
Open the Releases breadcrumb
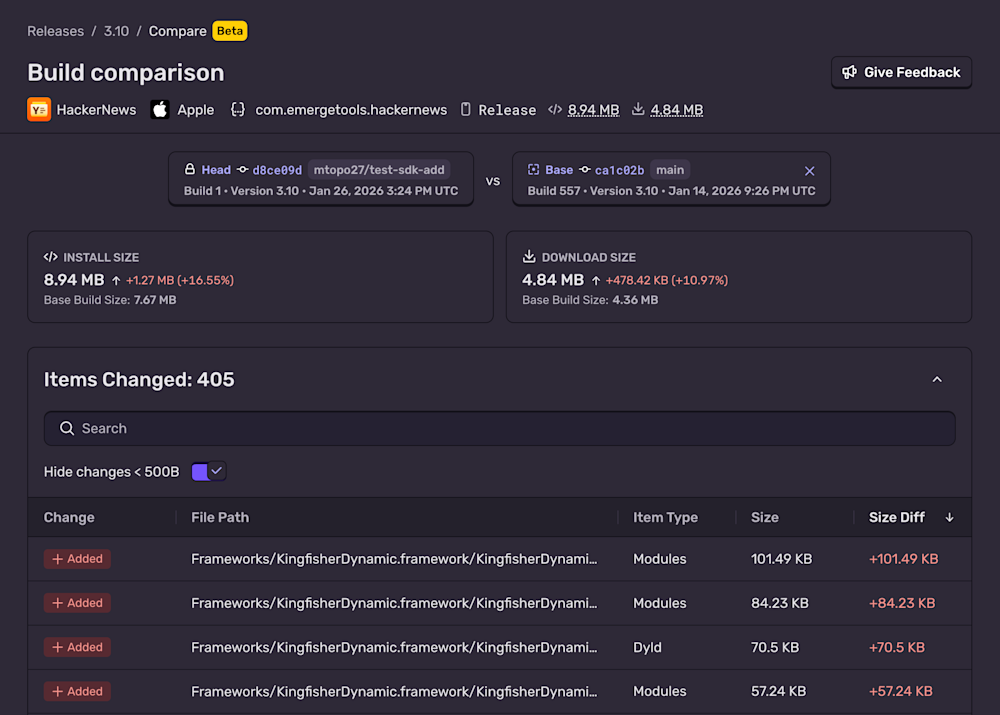point(55,31)
